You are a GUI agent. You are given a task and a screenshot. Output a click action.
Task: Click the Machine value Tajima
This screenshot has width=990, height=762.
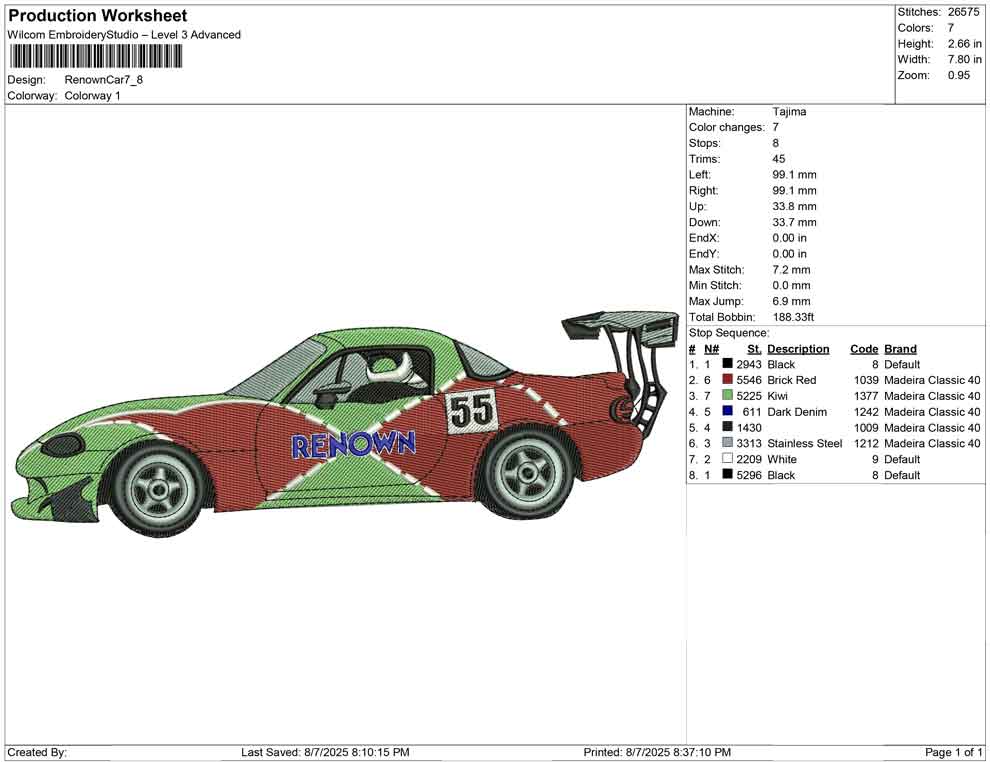tap(789, 112)
